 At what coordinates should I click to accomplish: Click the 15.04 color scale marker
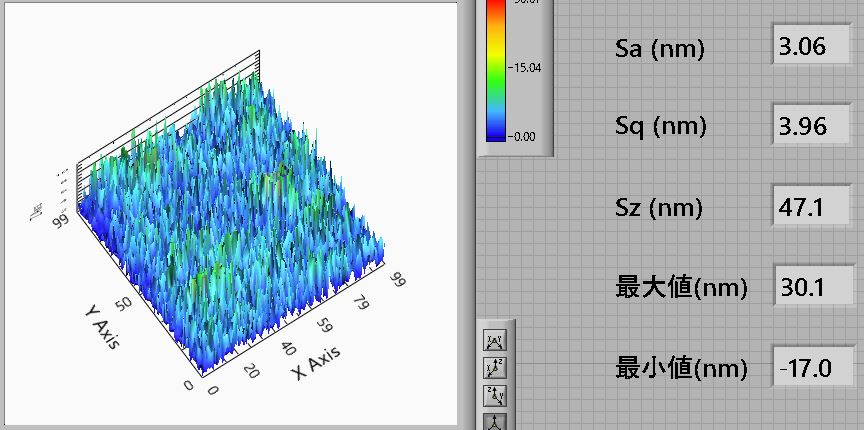(525, 68)
